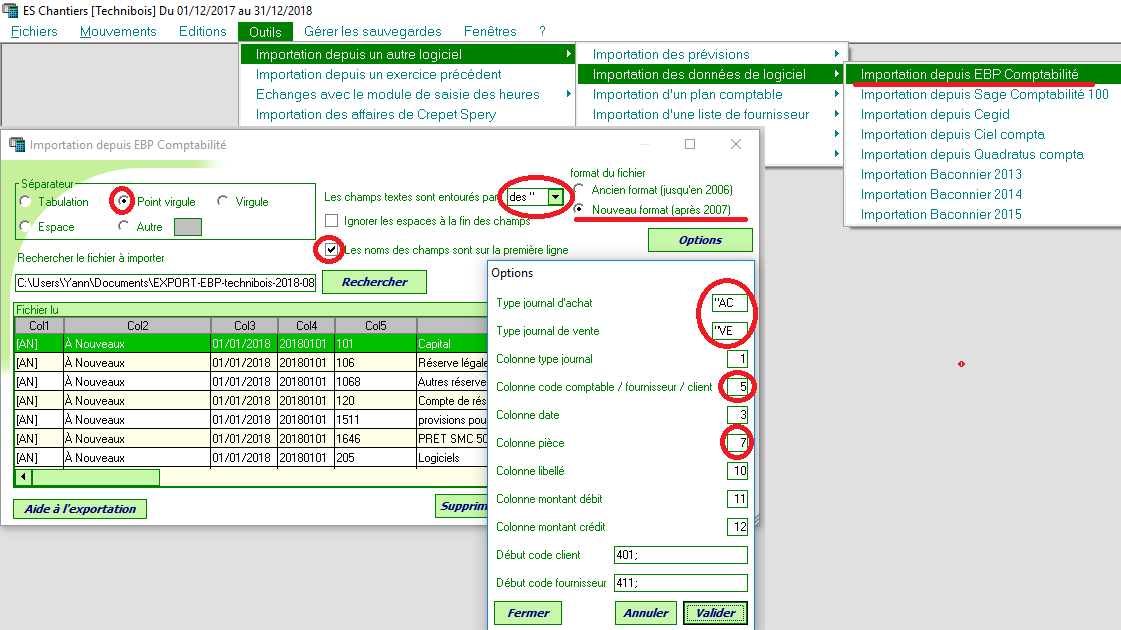This screenshot has height=630, width=1121.
Task: Click Colonne type journal field
Action: (737, 358)
